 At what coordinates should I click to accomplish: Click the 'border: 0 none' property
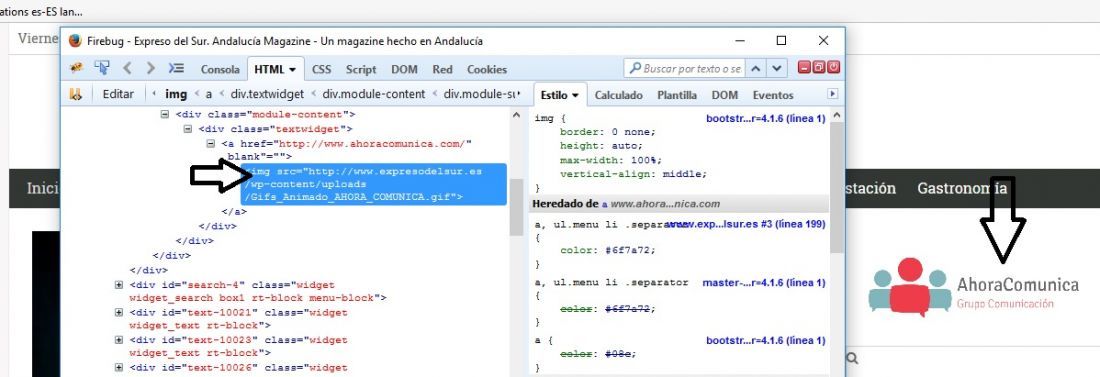(x=608, y=131)
